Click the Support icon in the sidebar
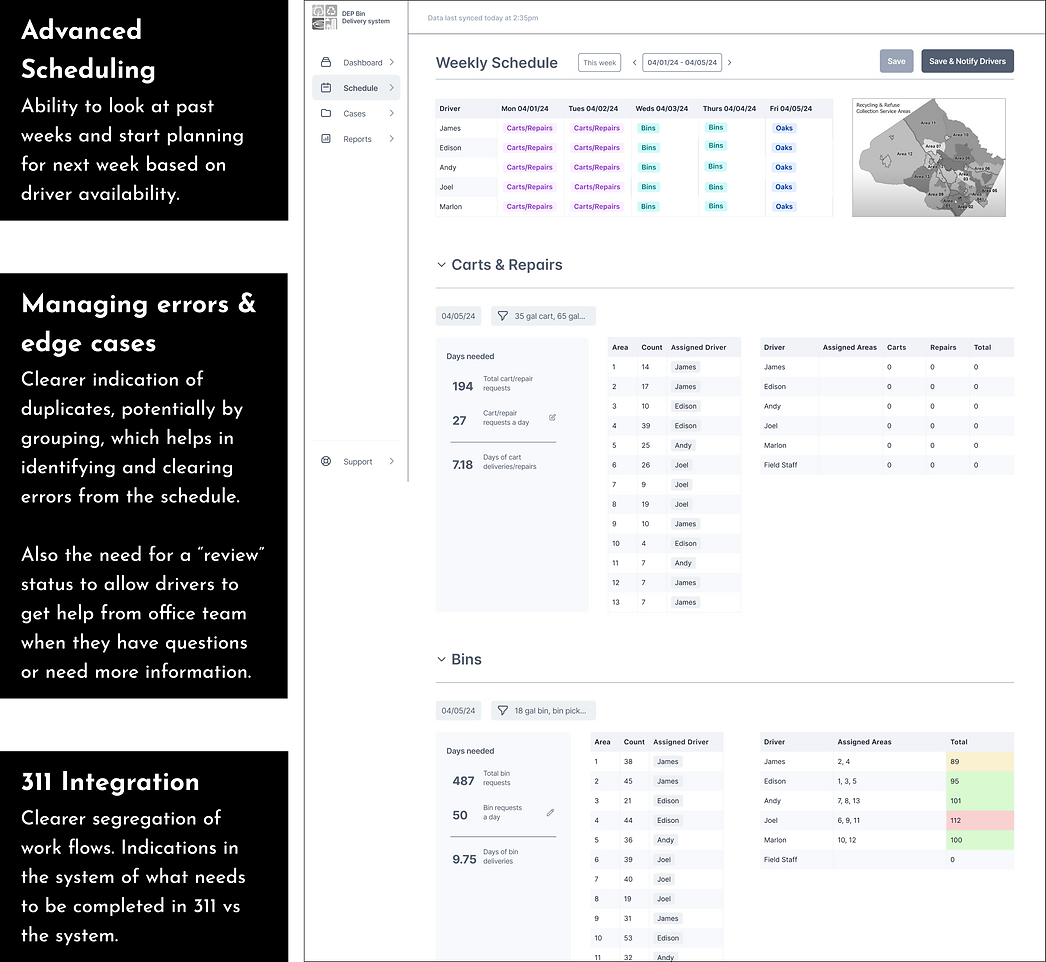This screenshot has height=962, width=1046. coord(326,462)
